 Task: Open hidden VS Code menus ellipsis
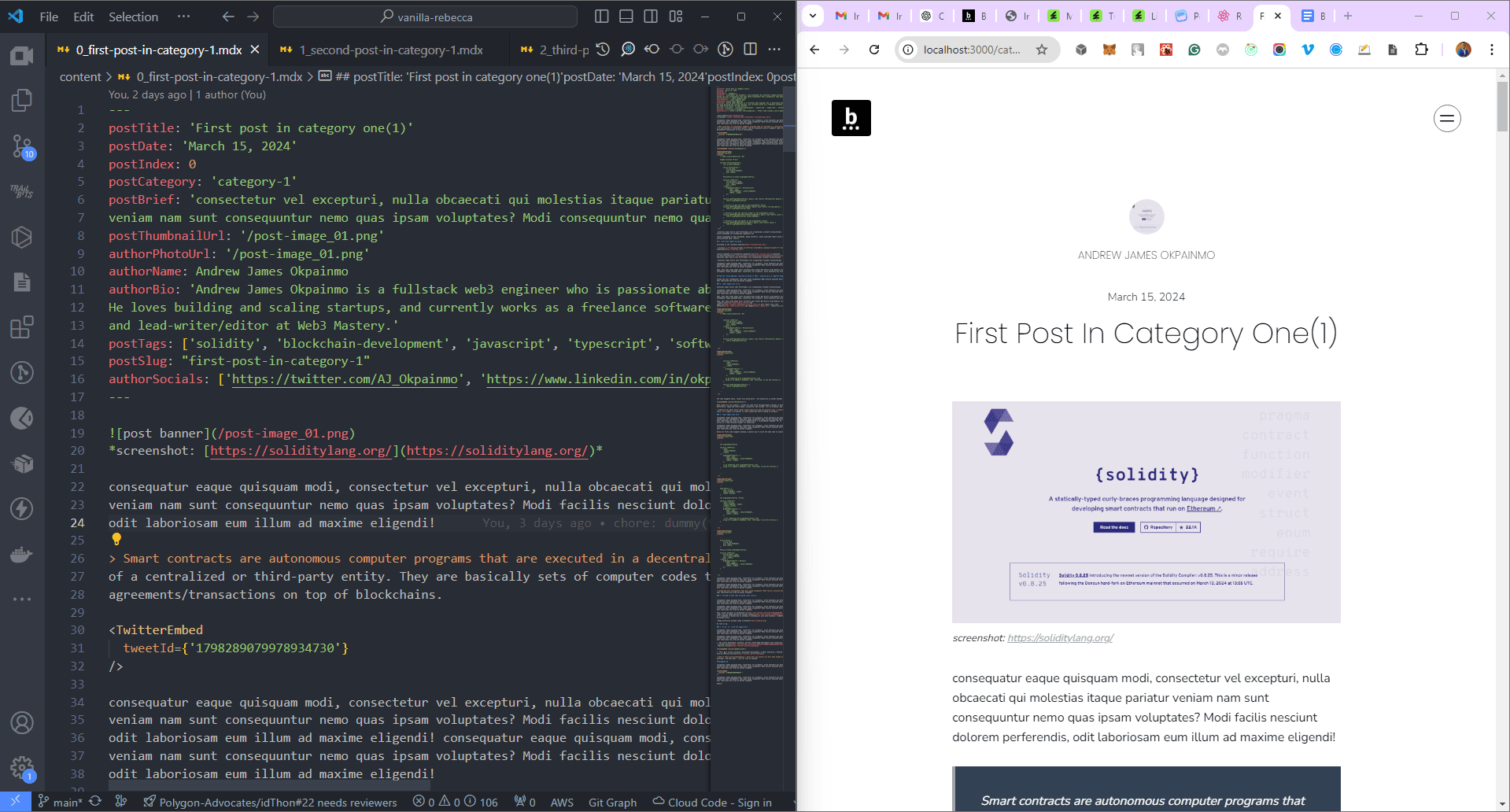(x=183, y=17)
